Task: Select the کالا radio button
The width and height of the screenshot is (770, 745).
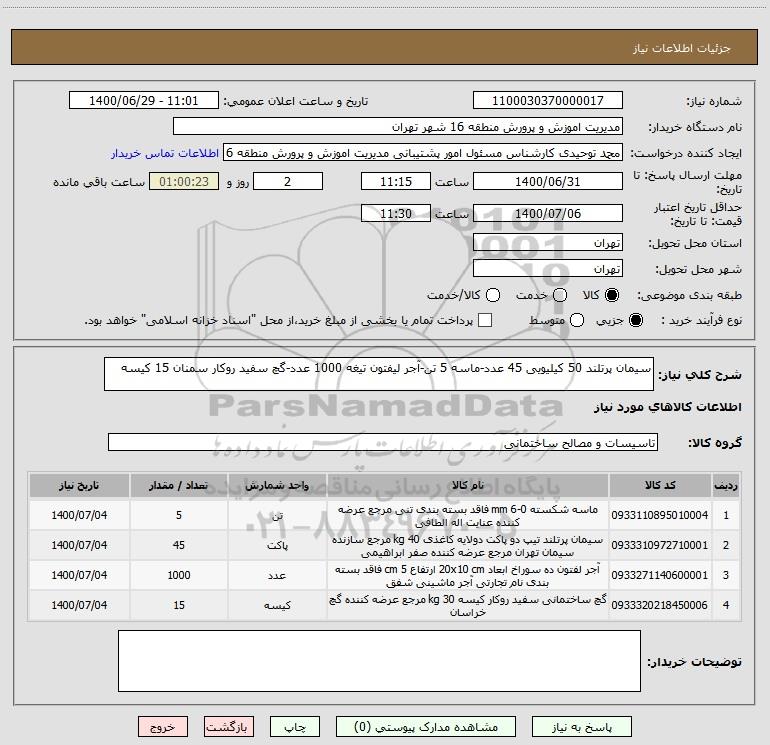Action: (x=612, y=295)
